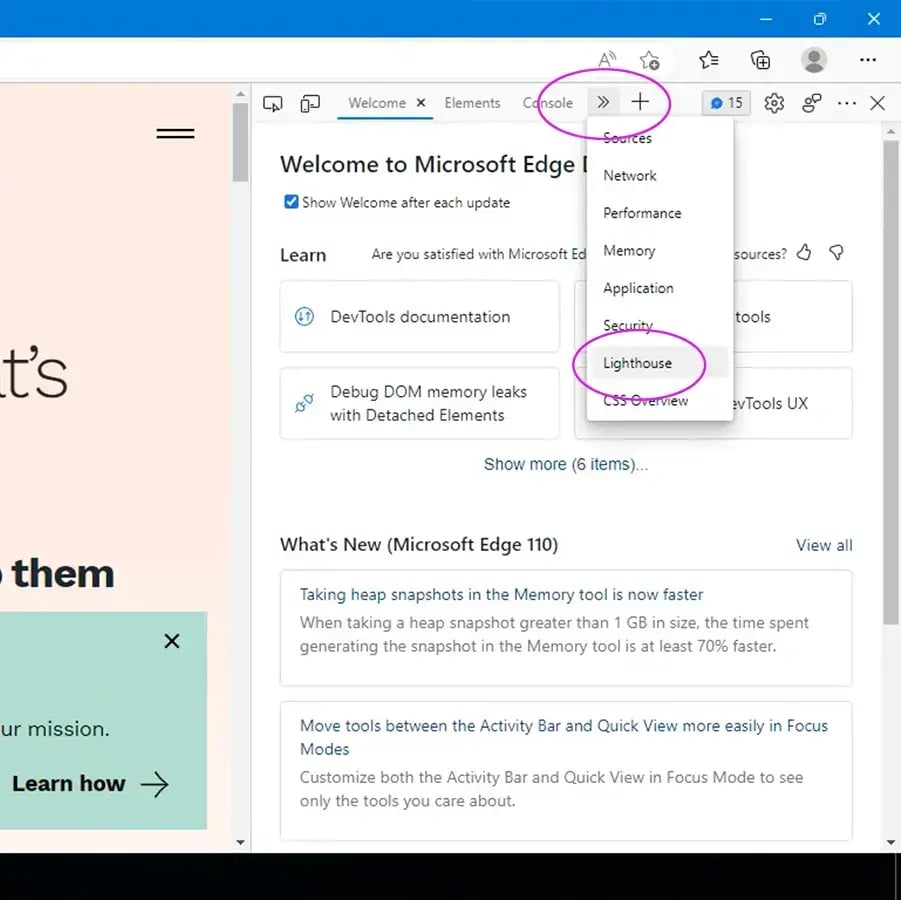Add a new tool with plus icon
Image resolution: width=901 pixels, height=900 pixels.
(x=640, y=102)
